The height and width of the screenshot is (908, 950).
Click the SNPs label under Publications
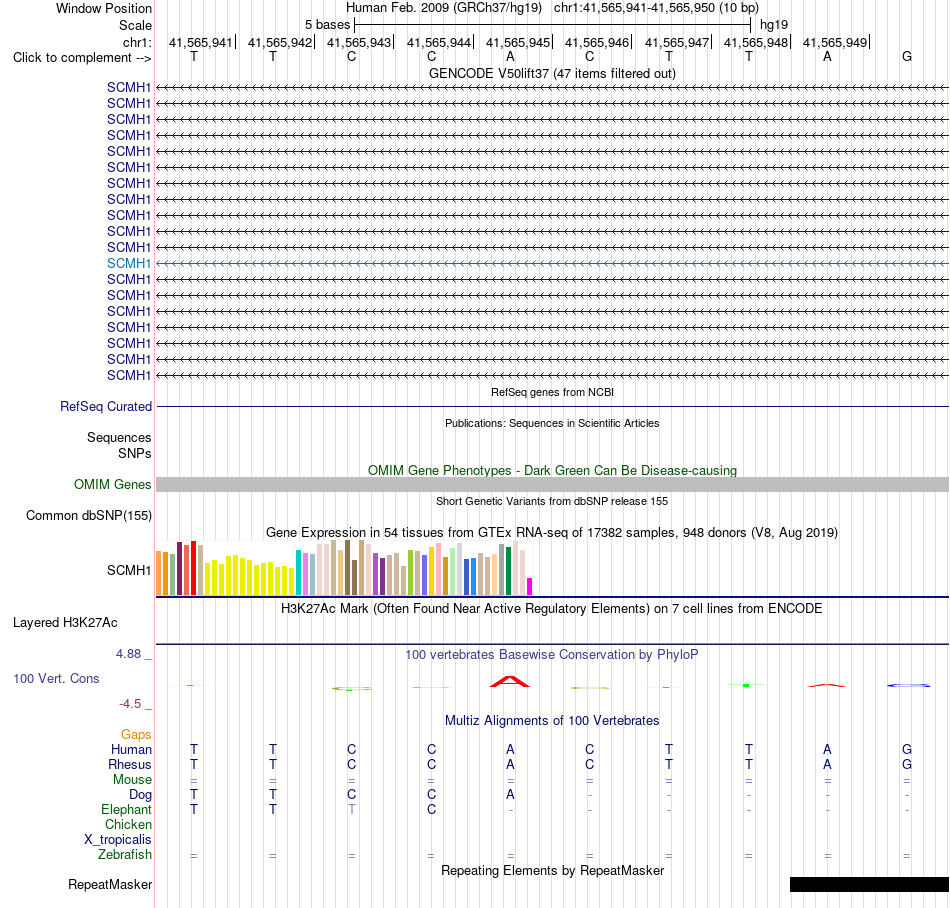coord(135,453)
